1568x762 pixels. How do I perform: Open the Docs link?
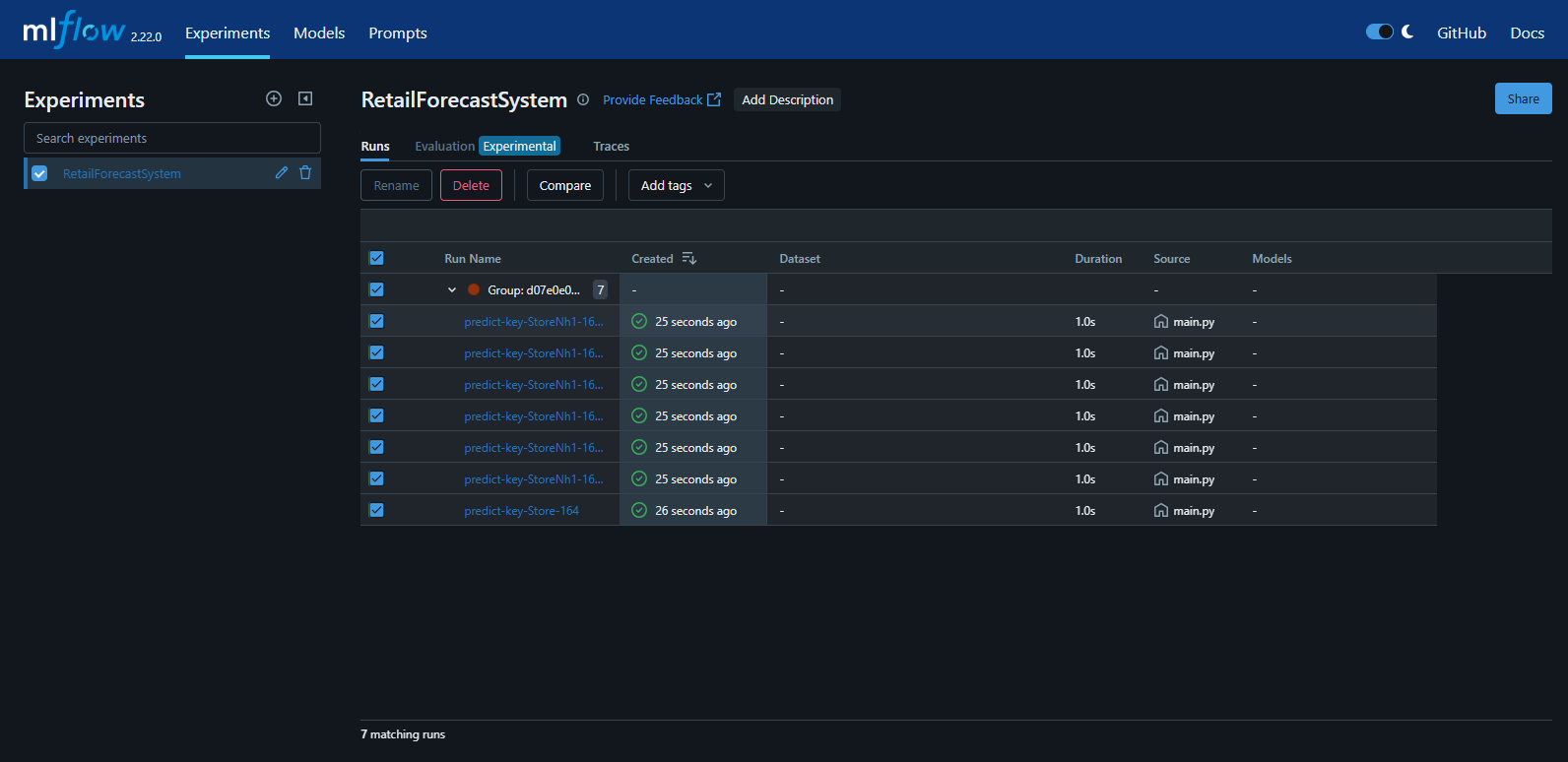coord(1528,32)
